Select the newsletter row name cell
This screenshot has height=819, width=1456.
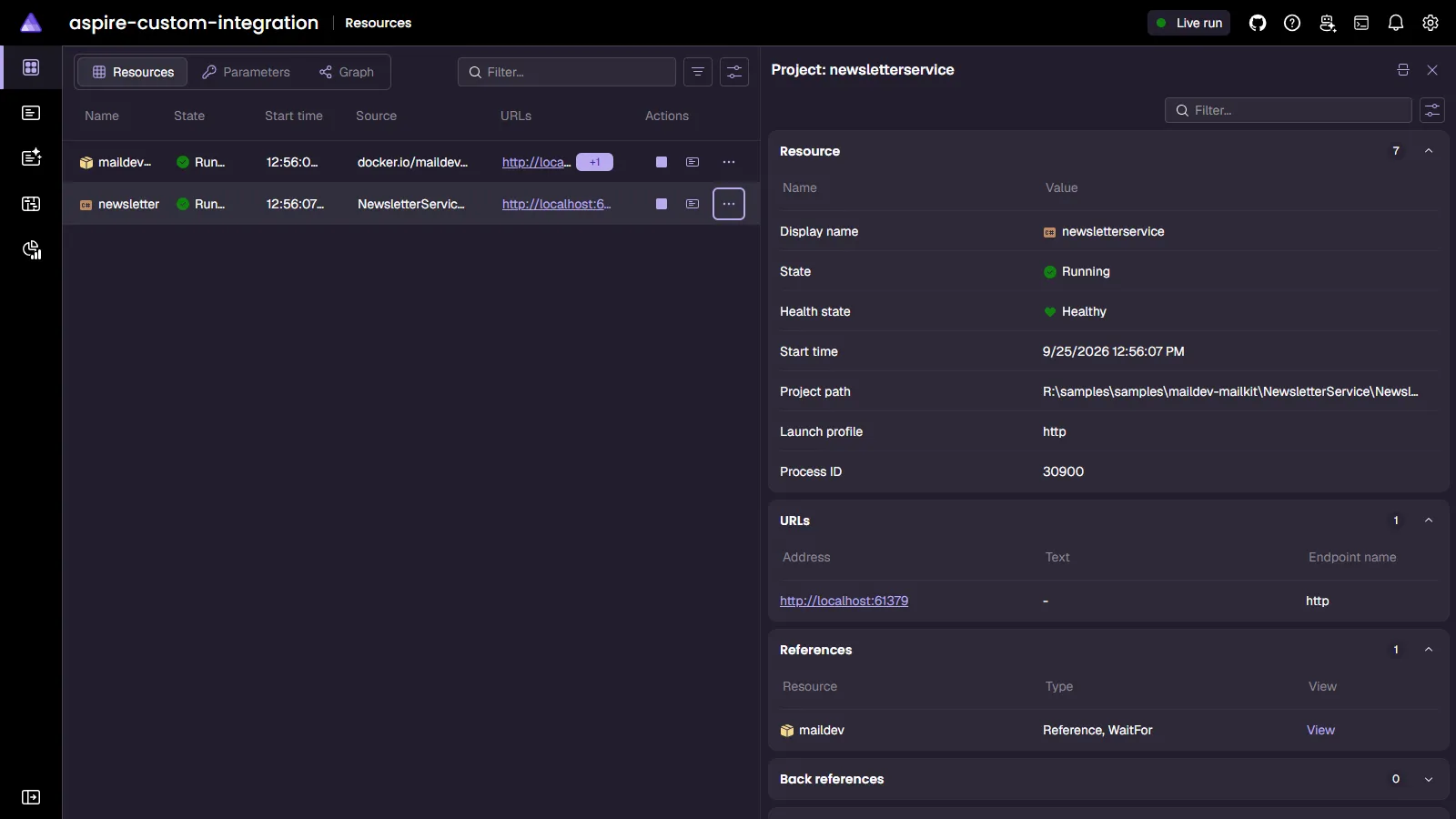(119, 204)
